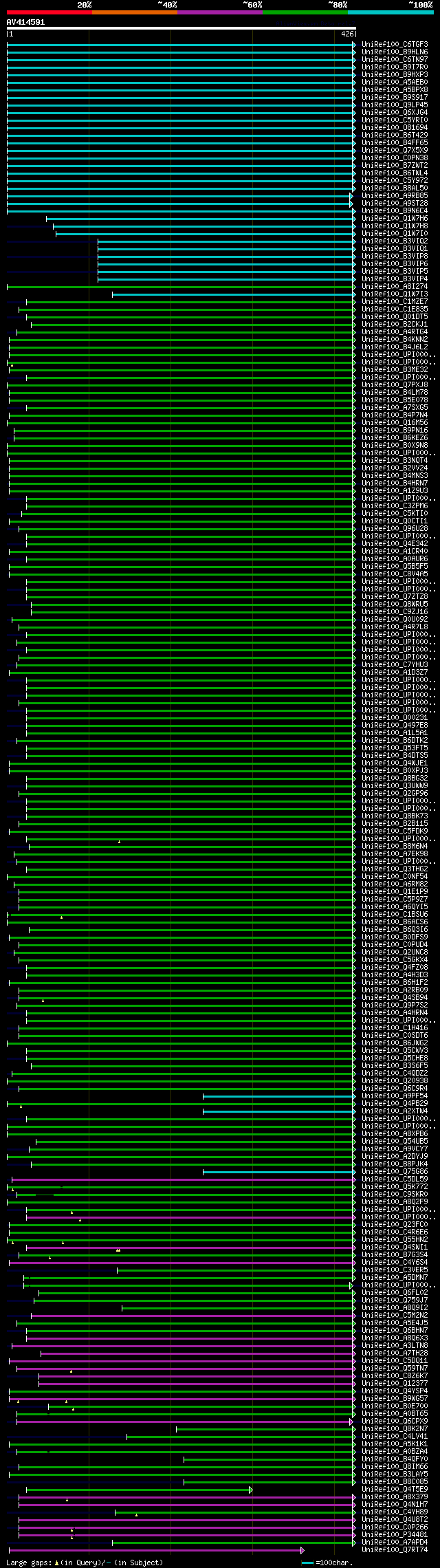The width and height of the screenshot is (440, 1568).
Task: Select hit label UniRef100_B9I7R0
Action: [x=395, y=67]
